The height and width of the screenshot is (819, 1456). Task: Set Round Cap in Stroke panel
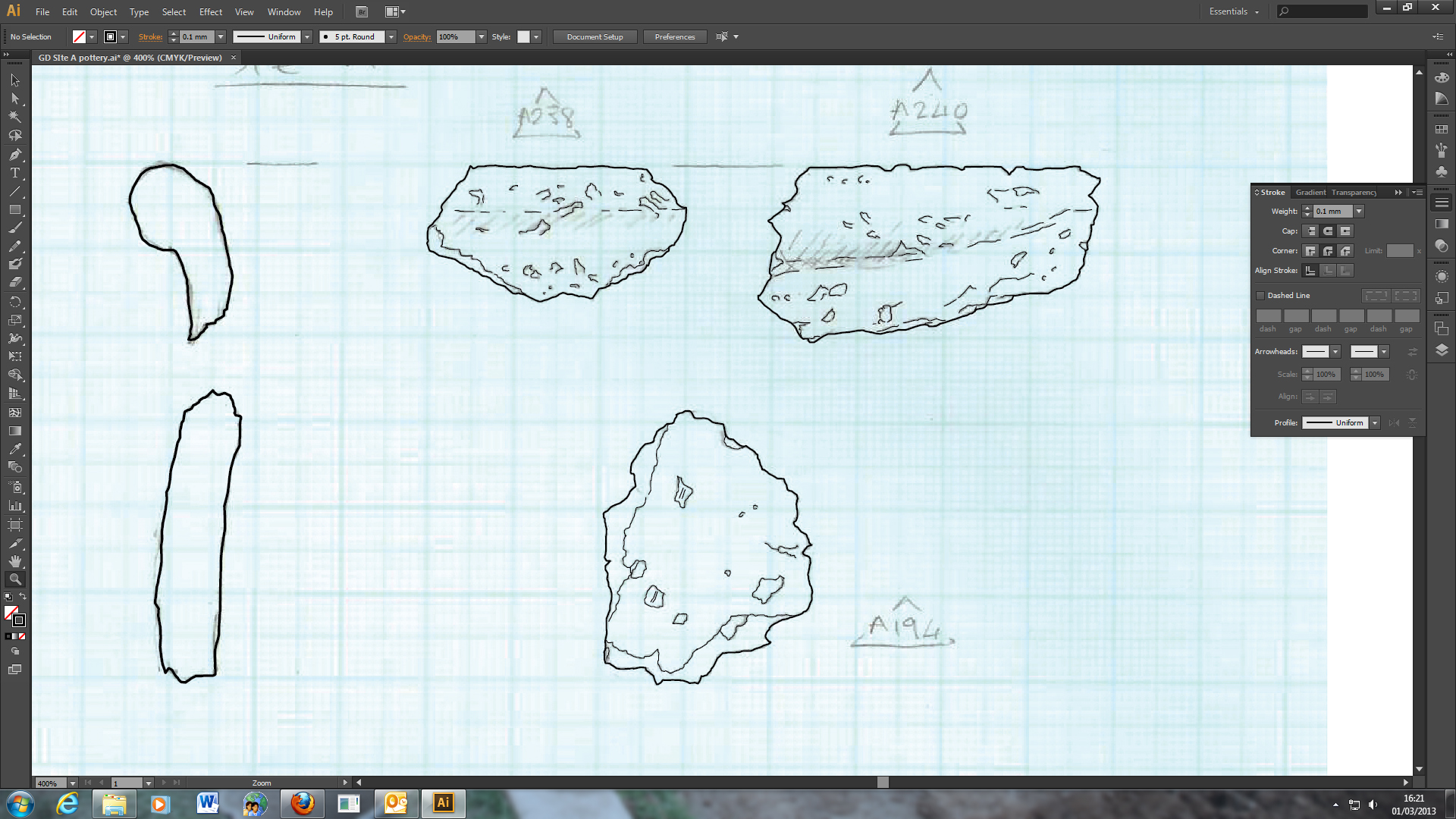[1328, 231]
